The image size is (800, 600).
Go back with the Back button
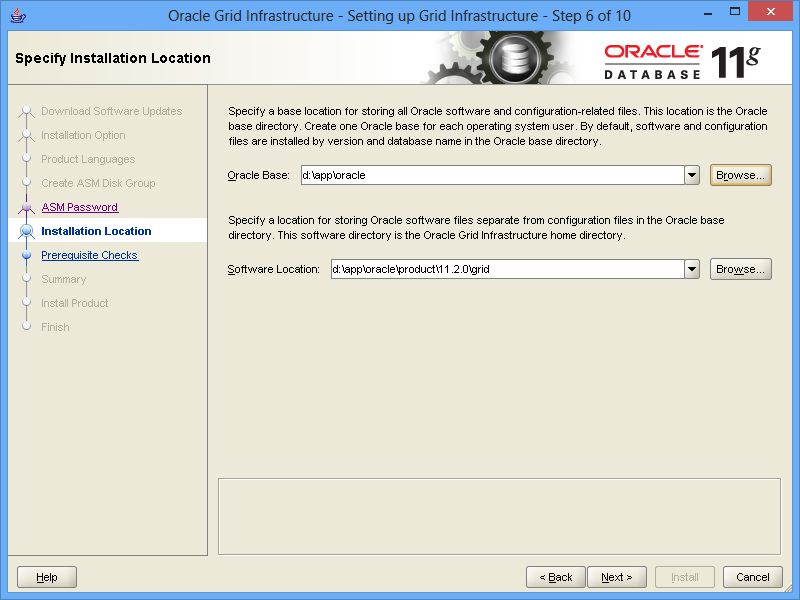tap(556, 577)
